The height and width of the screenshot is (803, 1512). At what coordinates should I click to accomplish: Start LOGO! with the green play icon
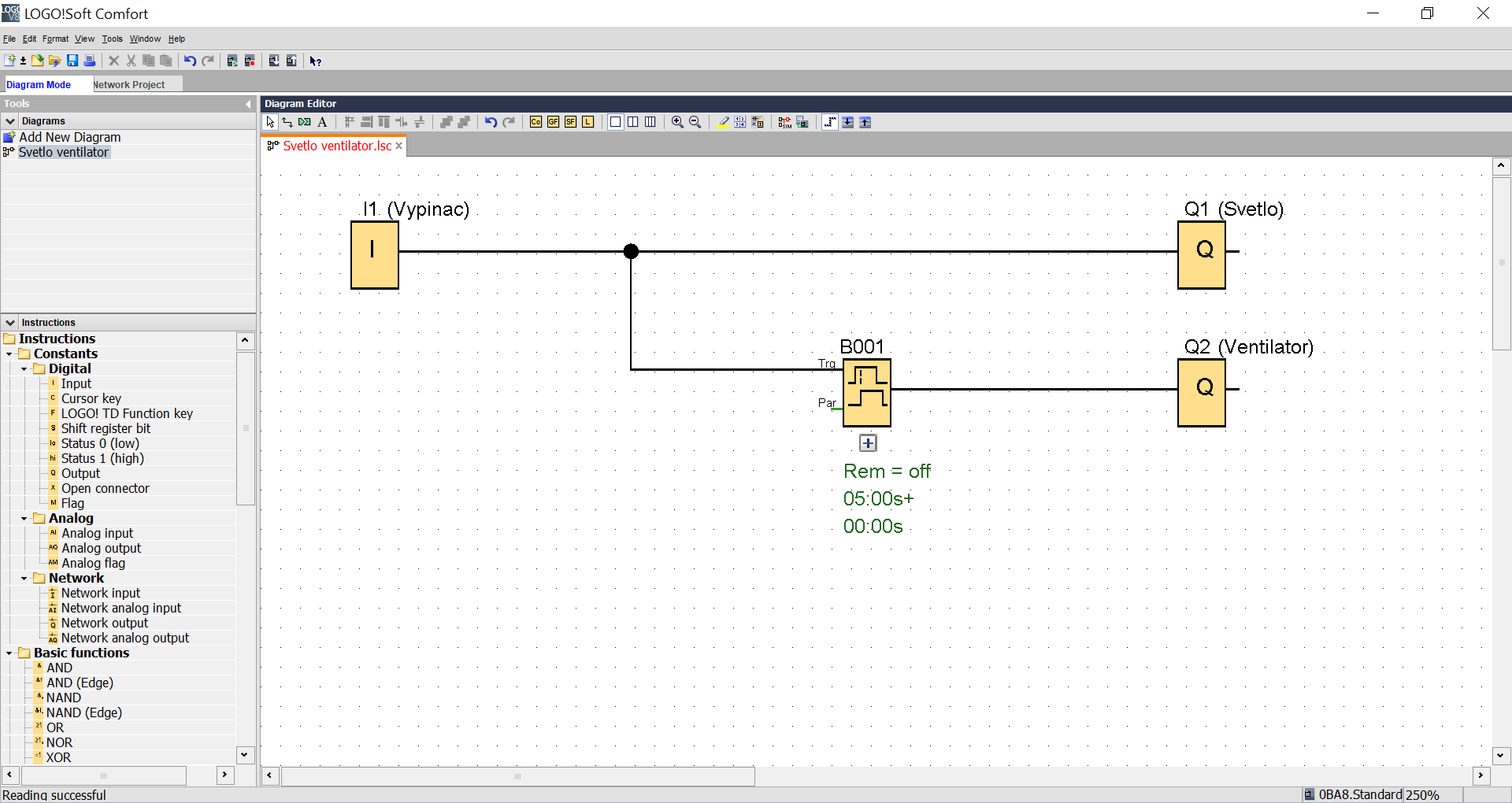(232, 61)
